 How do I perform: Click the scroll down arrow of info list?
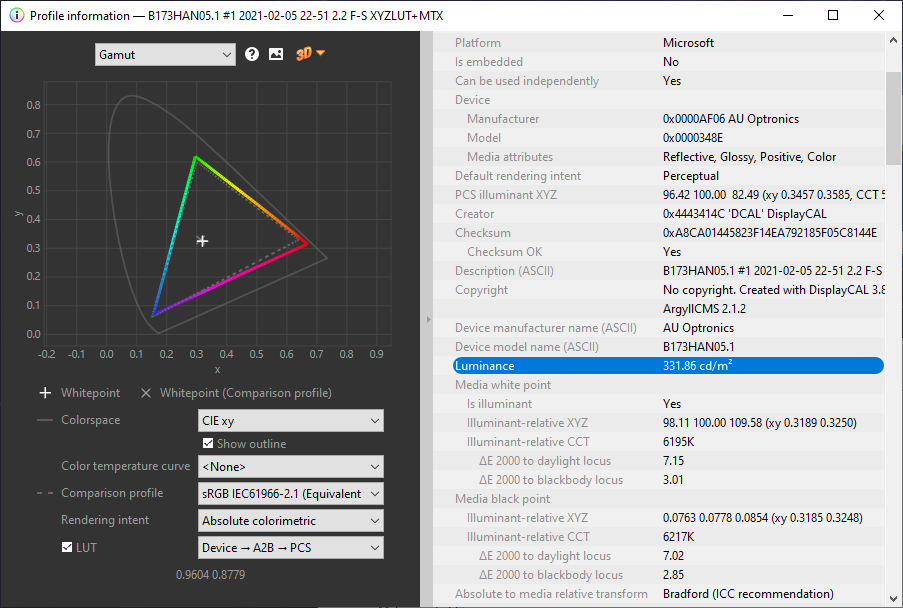tap(893, 598)
